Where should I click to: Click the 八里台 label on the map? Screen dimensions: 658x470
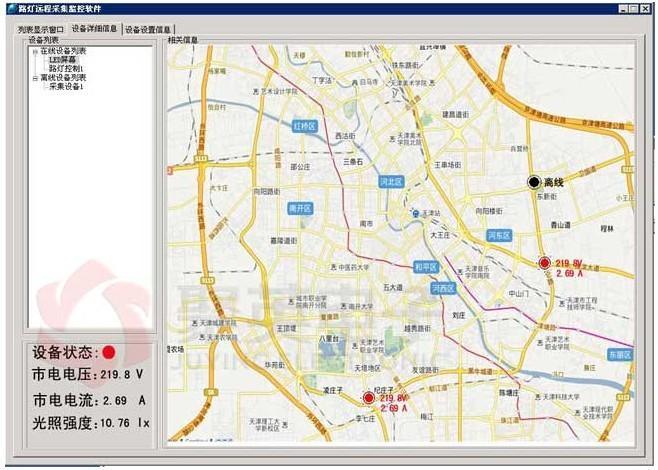(x=329, y=338)
